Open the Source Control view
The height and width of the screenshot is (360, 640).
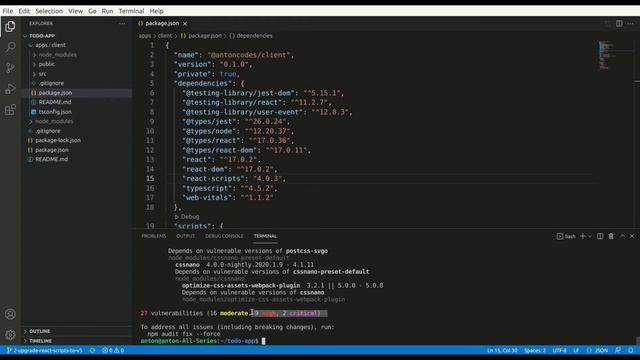tap(10, 68)
